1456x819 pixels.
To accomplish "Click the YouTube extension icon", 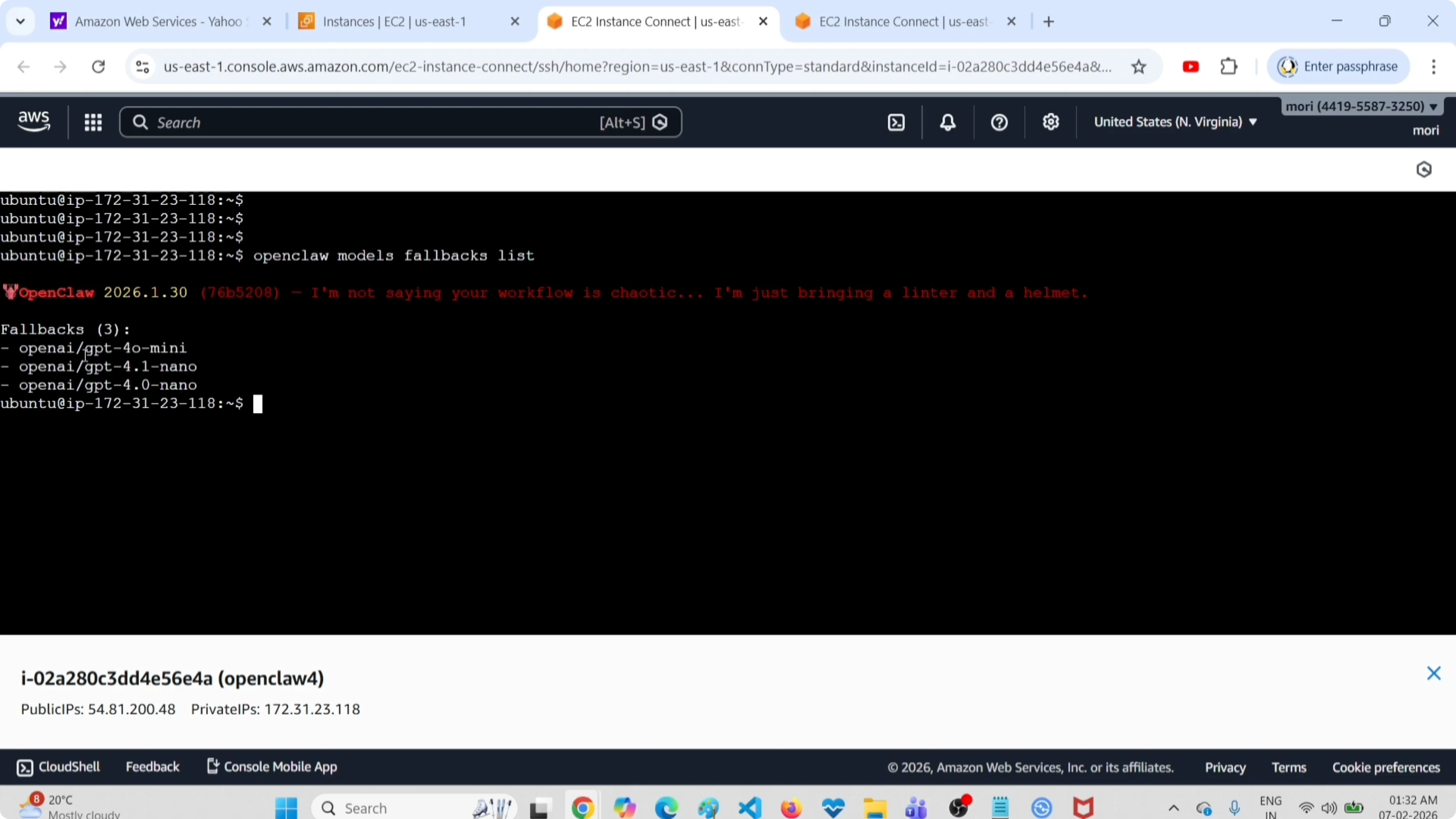I will tap(1191, 67).
